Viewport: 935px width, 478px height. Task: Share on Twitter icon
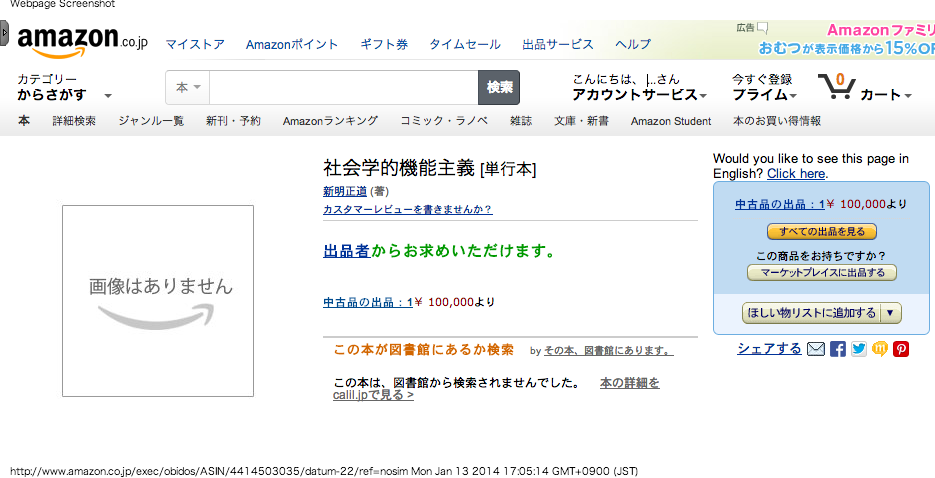pos(859,349)
